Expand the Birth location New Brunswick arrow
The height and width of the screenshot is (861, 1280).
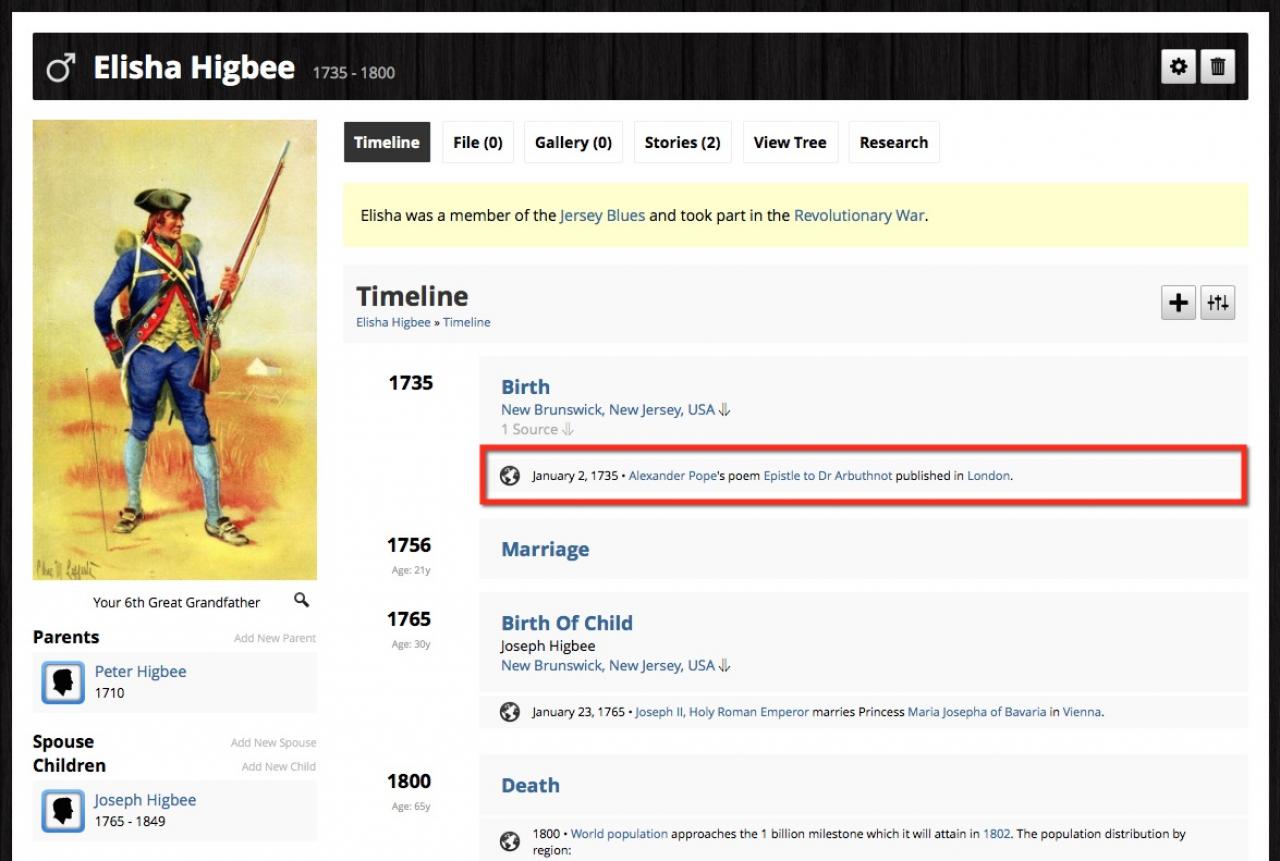[x=725, y=410]
